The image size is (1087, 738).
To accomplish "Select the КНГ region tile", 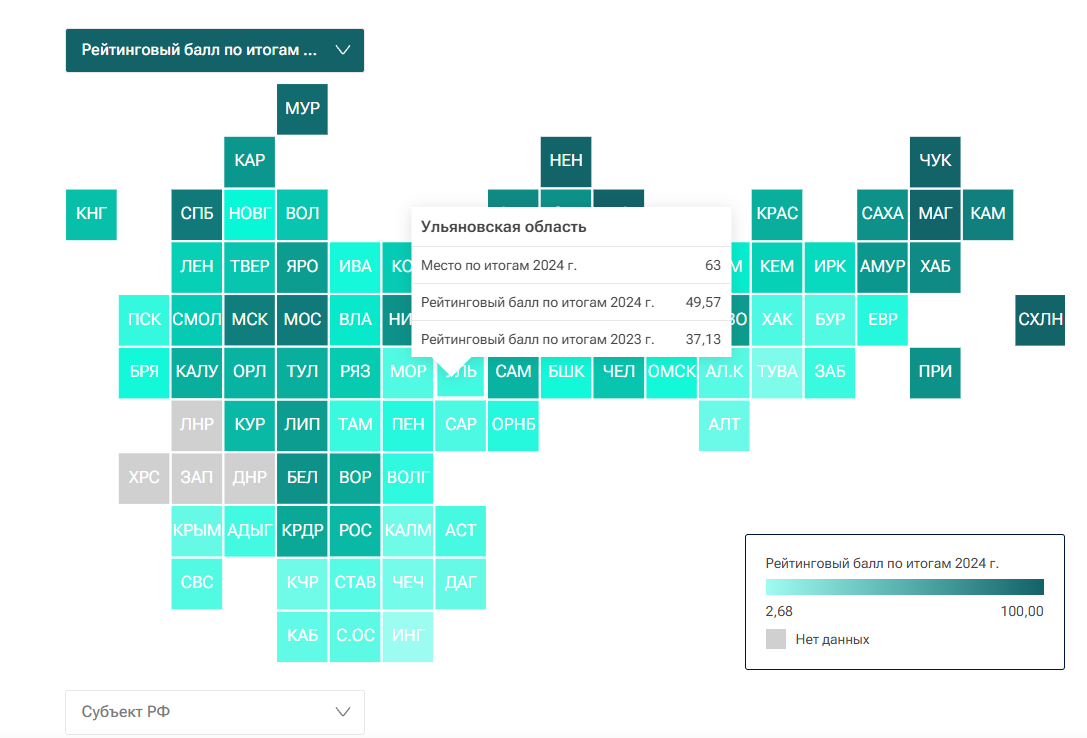I will click(x=91, y=214).
